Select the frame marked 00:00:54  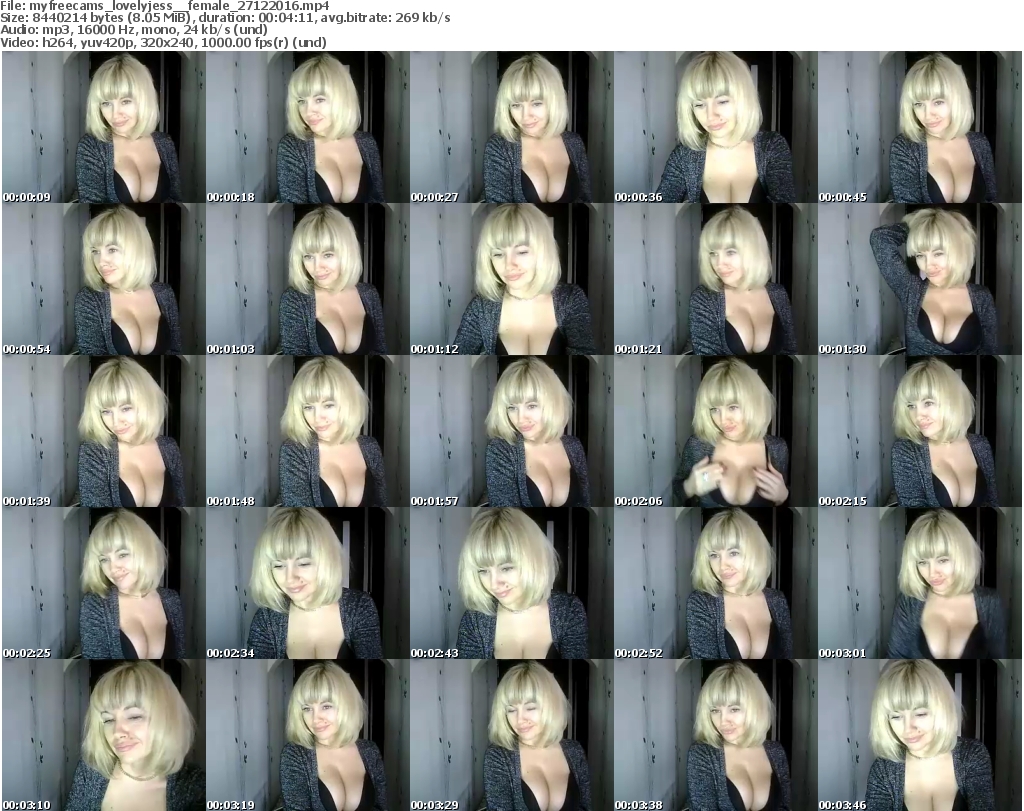104,279
